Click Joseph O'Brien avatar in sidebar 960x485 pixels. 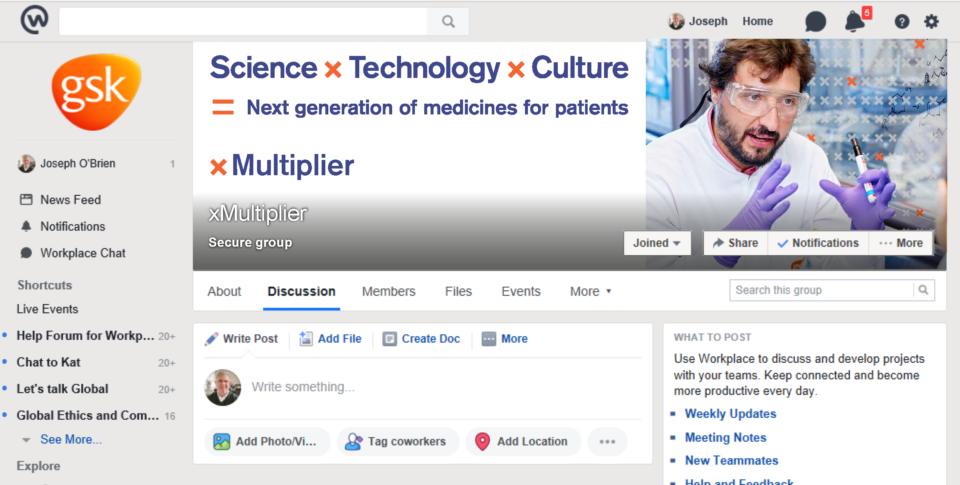[x=26, y=164]
